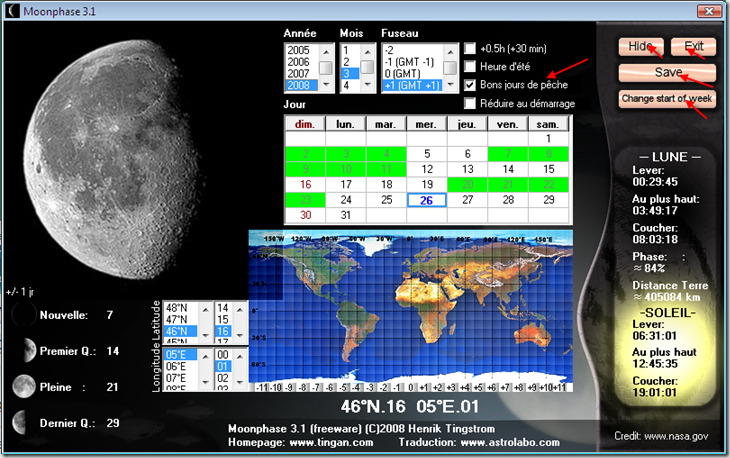Select 47°N in the latitude list
730x458 pixels.
click(177, 319)
